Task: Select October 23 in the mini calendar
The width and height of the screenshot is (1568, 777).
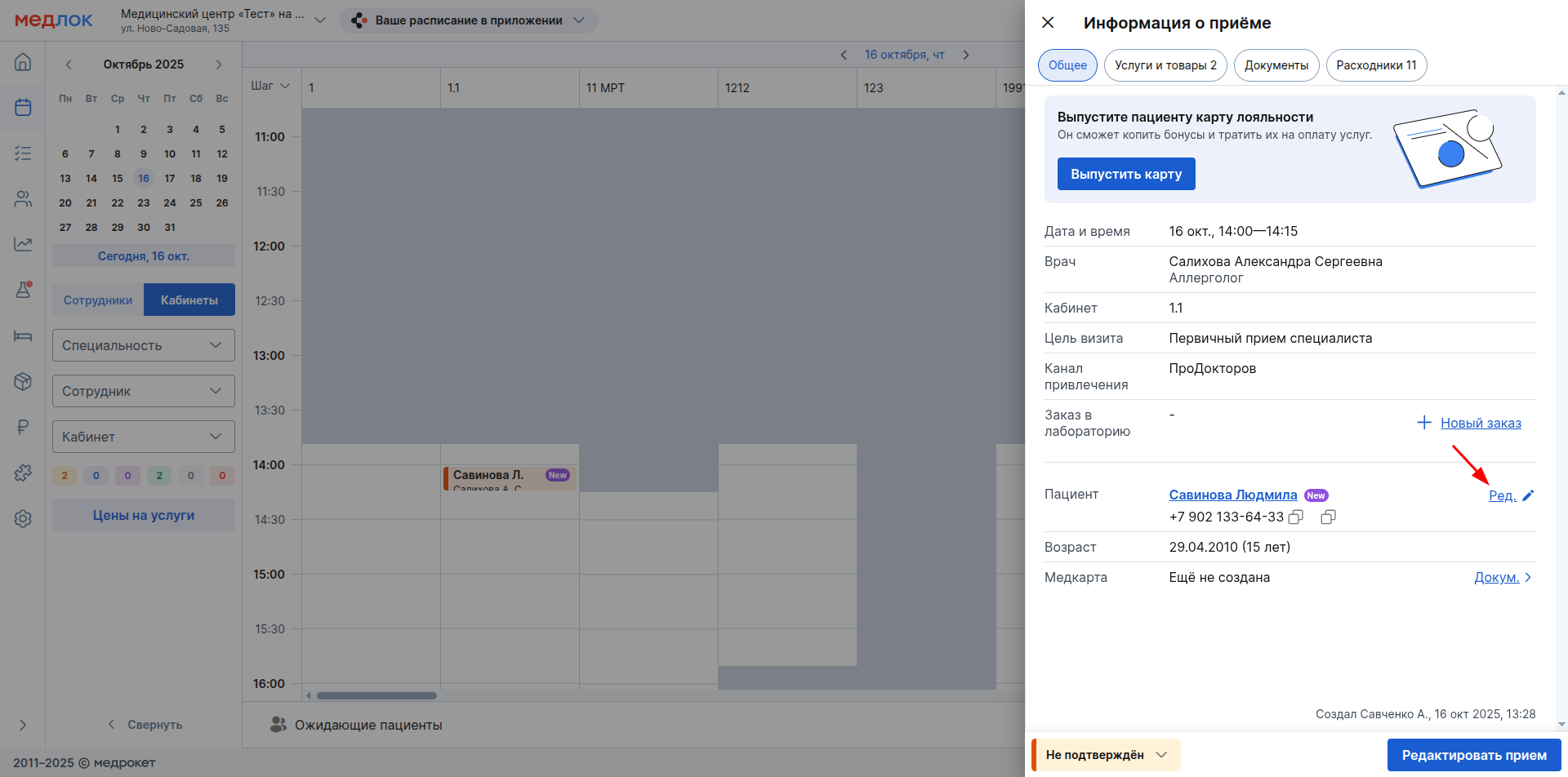Action: [x=144, y=203]
